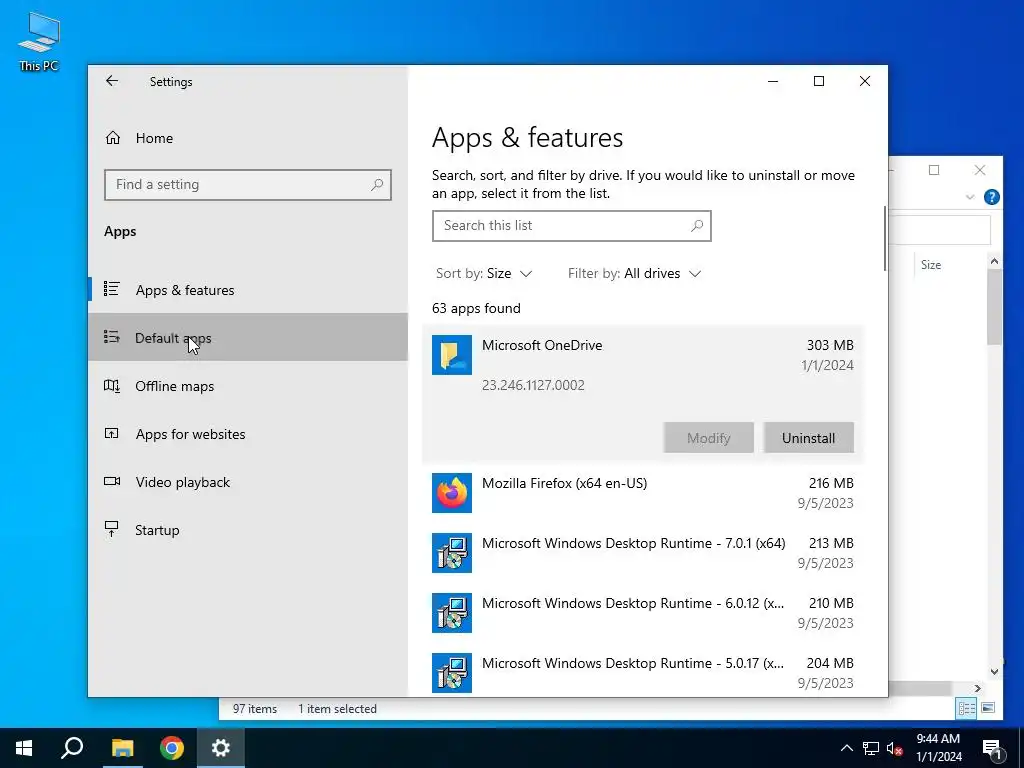Open the taskbar clock and calendar

point(938,748)
